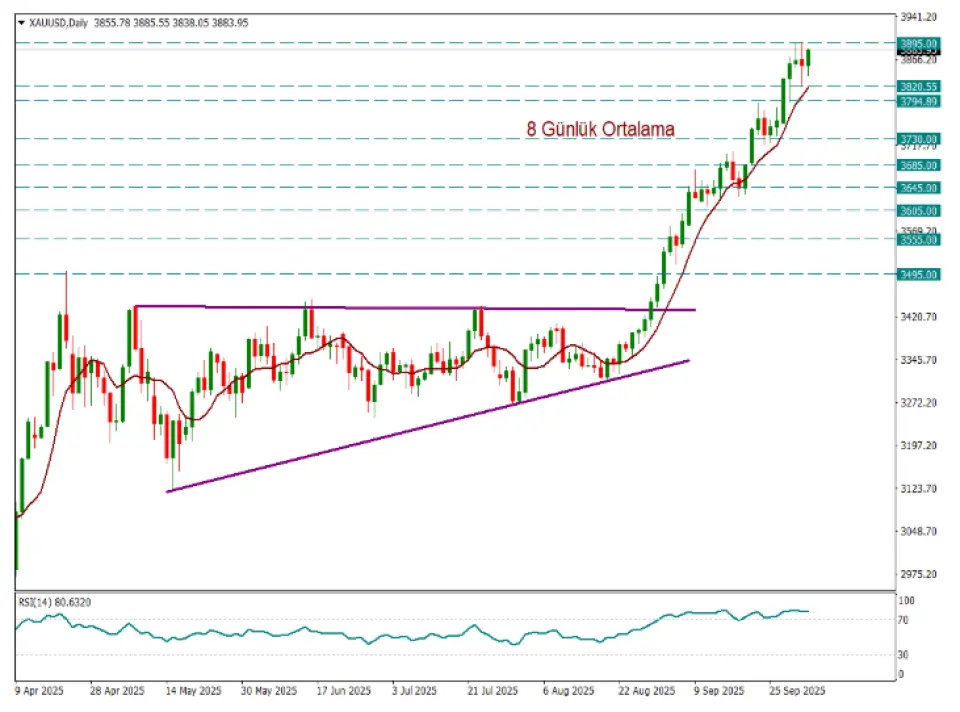The width and height of the screenshot is (960, 712).
Task: Select the upper horizontal purple resistance line
Action: click(x=400, y=307)
